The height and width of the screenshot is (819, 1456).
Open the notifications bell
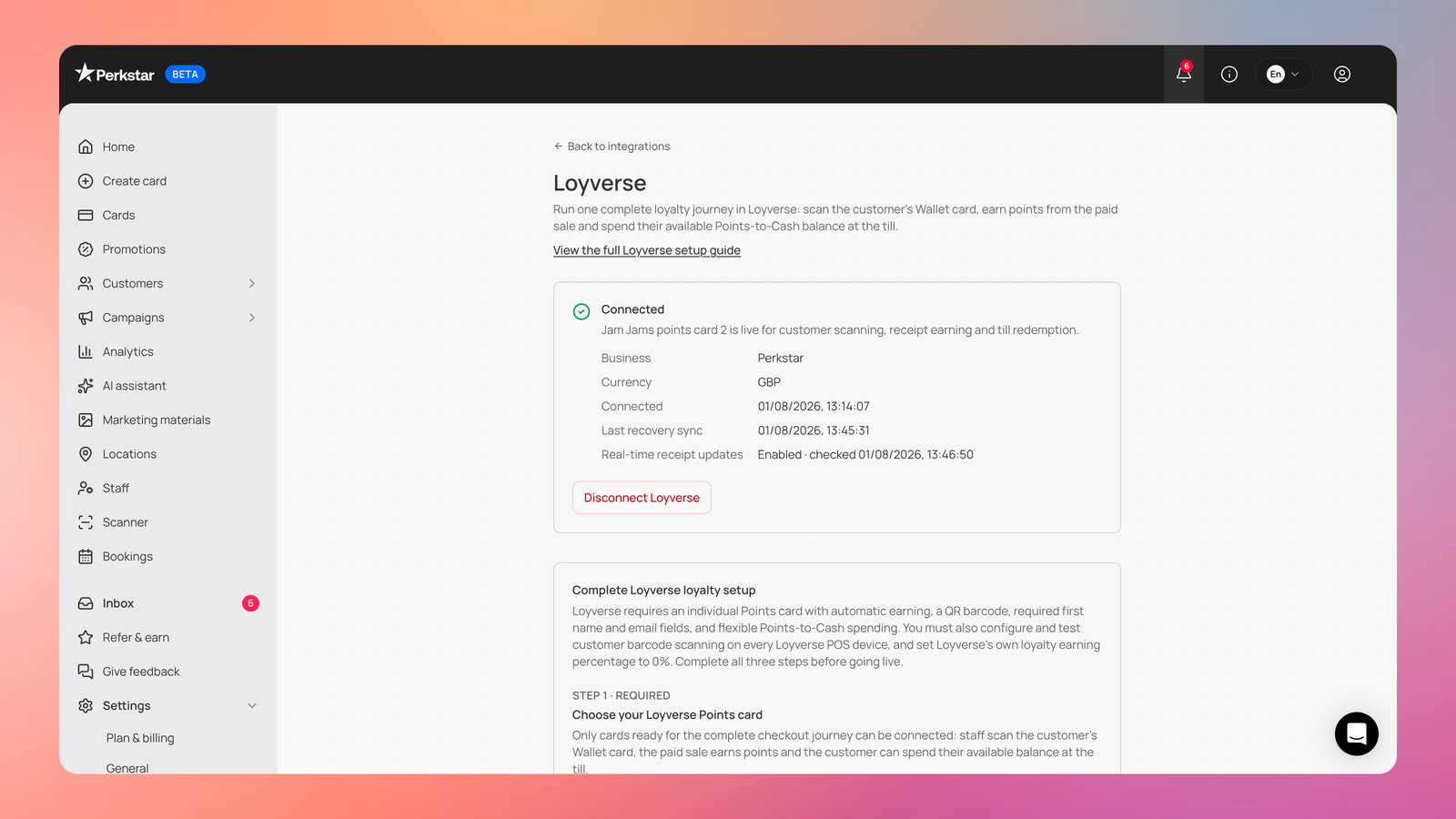(1183, 75)
